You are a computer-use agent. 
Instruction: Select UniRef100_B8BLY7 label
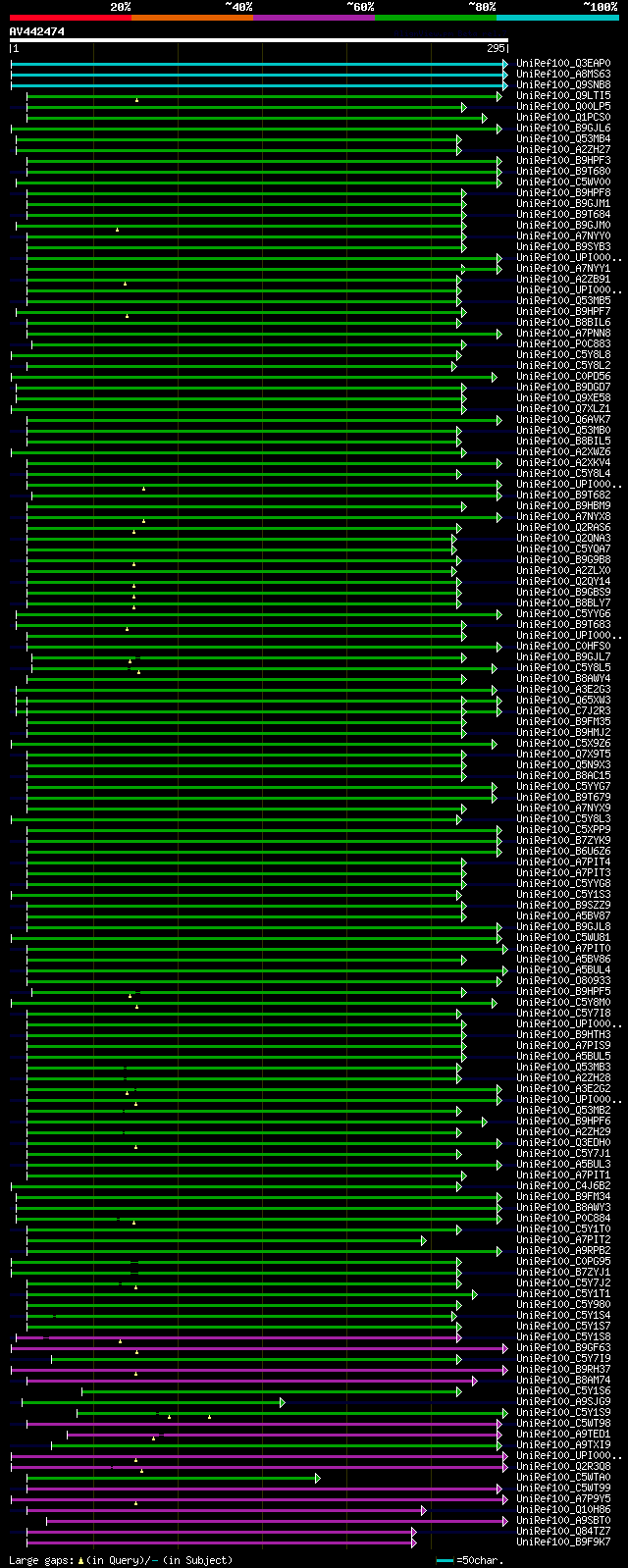tap(563, 602)
